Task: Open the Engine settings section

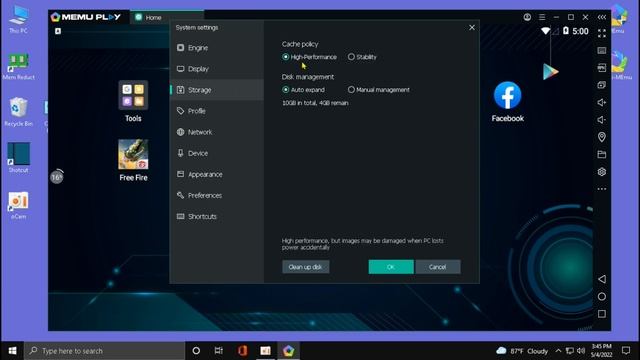Action: coord(217,48)
